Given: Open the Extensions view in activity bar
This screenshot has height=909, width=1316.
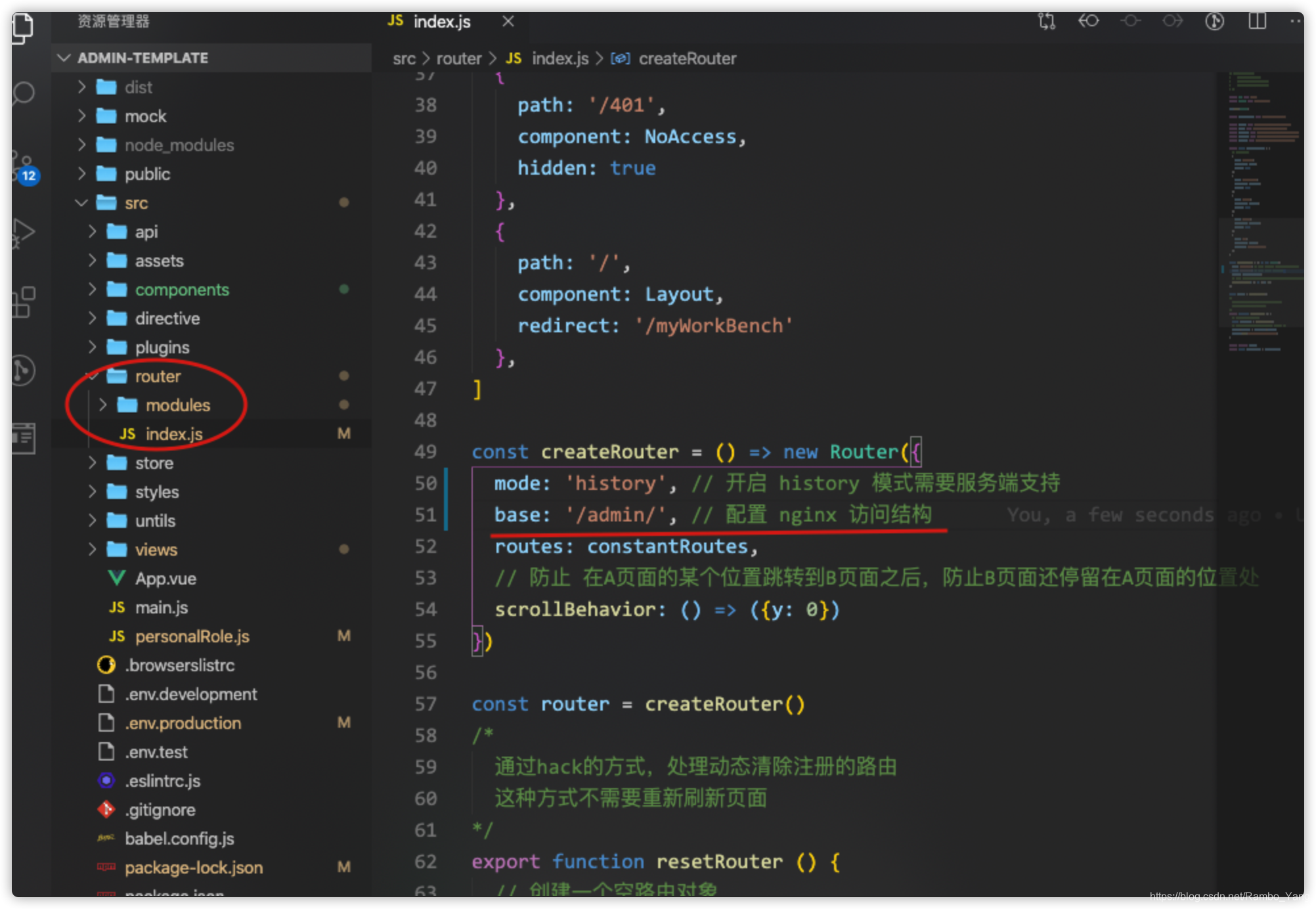Looking at the screenshot, I should 23,302.
